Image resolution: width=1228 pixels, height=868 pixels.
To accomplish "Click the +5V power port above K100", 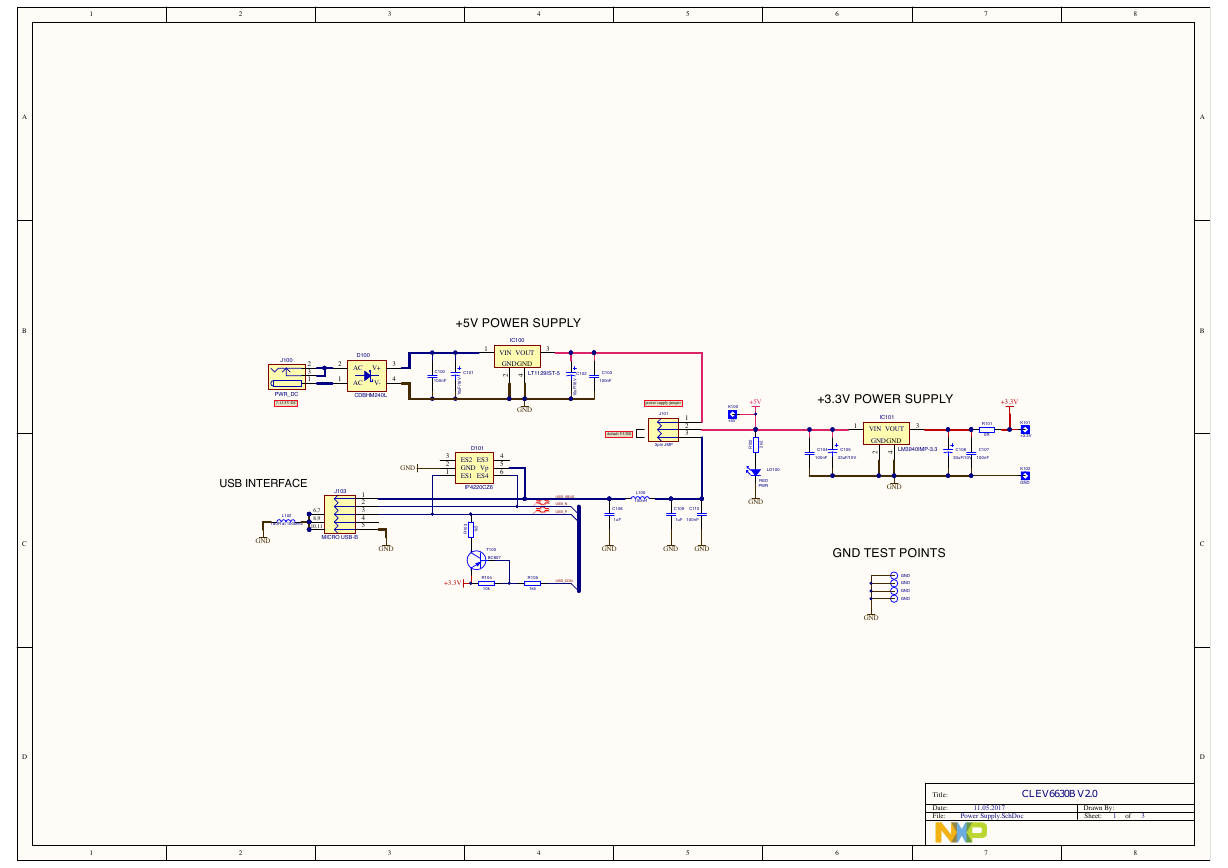I will click(755, 402).
